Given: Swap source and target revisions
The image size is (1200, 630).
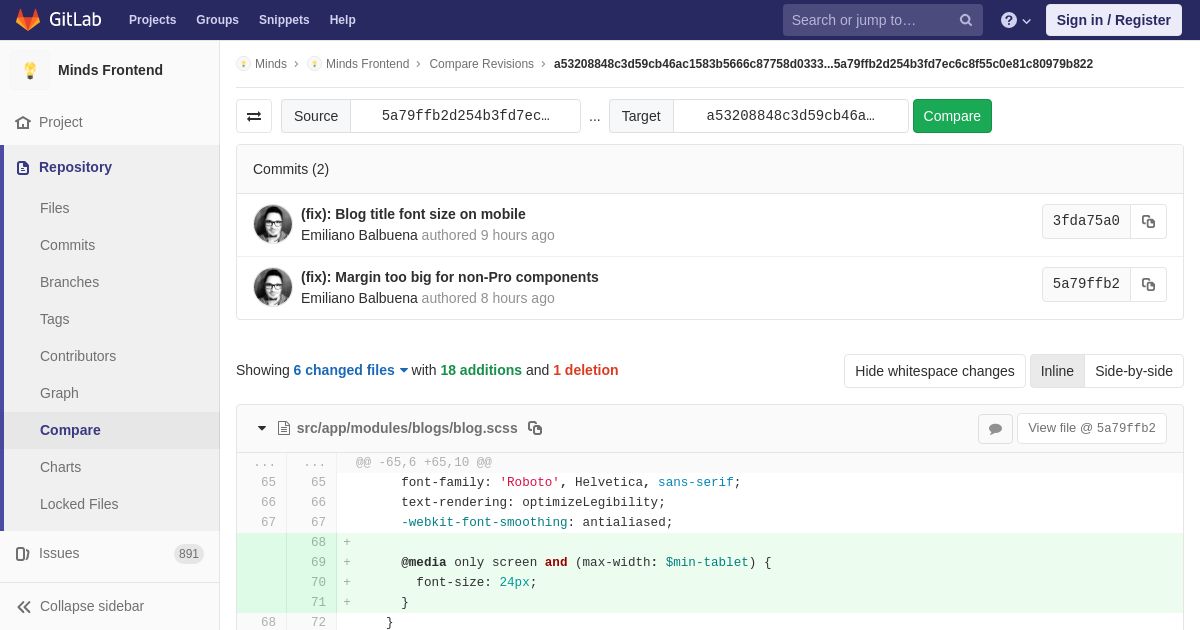Looking at the screenshot, I should [254, 116].
